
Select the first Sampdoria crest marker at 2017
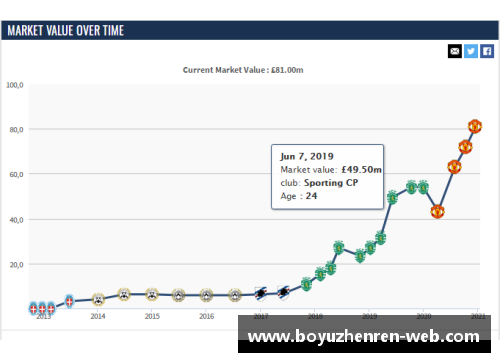point(261,294)
